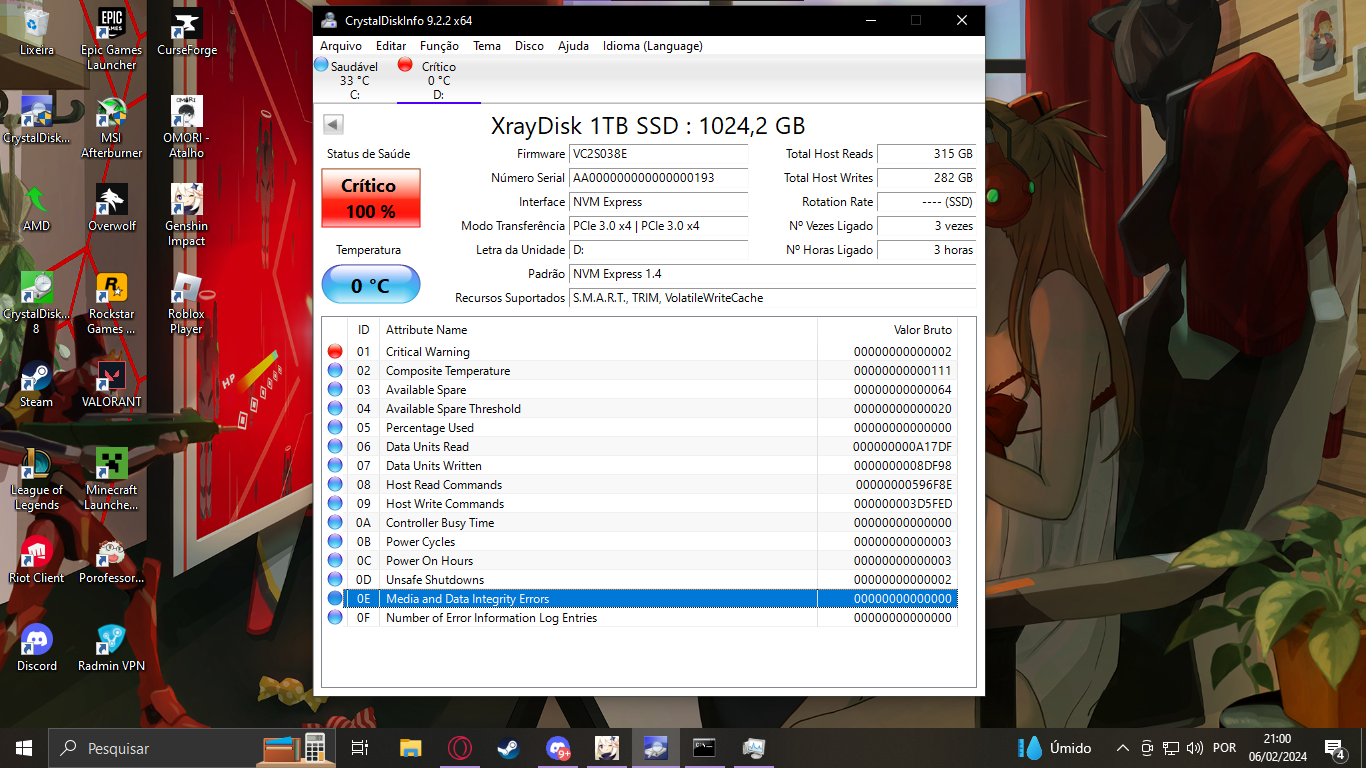The height and width of the screenshot is (768, 1366).
Task: Select the Host Read Commands row
Action: (640, 485)
